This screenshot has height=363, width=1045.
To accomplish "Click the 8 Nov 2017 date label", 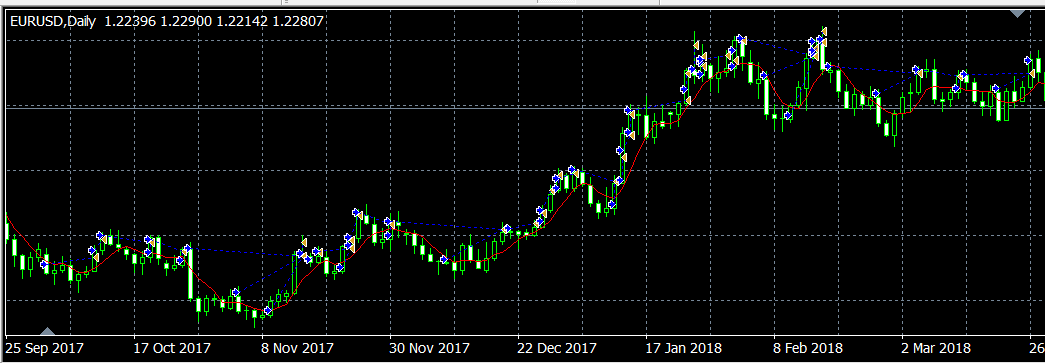I will 297,348.
